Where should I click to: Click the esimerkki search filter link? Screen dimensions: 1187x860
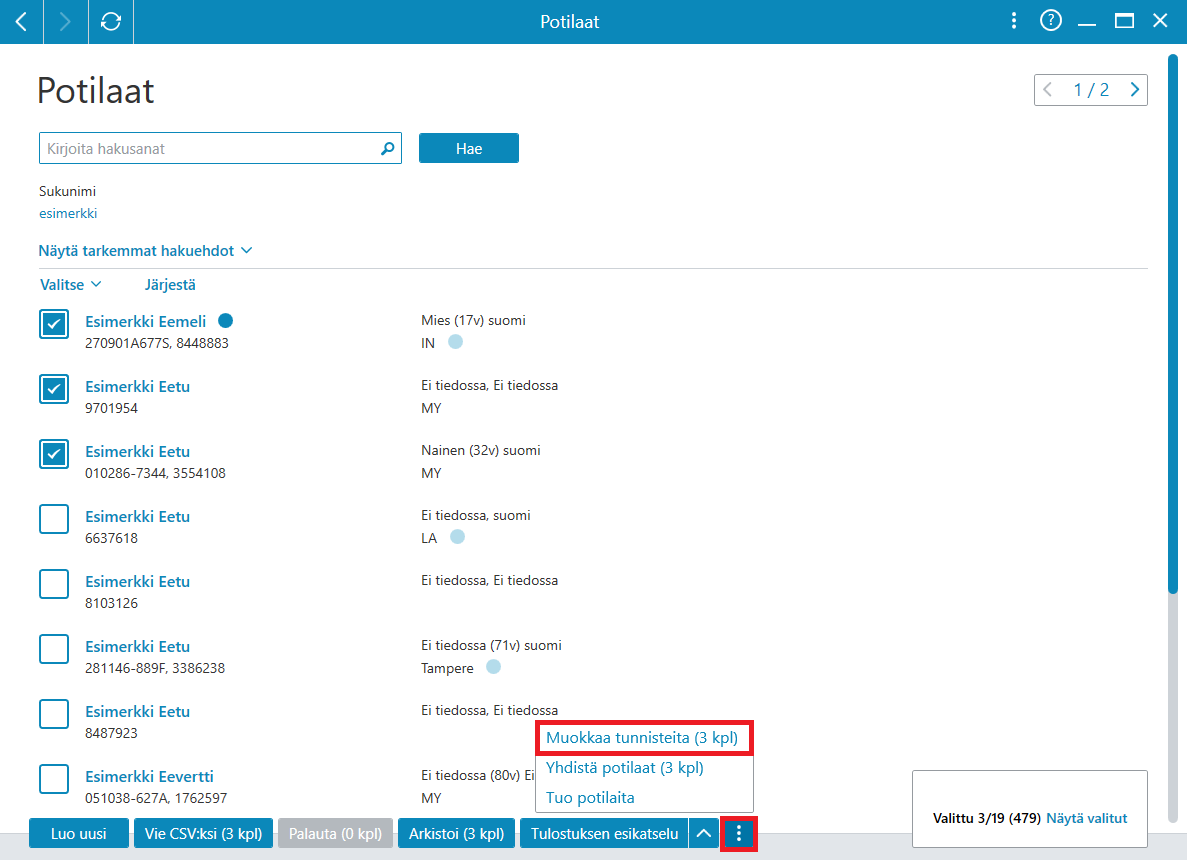click(68, 213)
